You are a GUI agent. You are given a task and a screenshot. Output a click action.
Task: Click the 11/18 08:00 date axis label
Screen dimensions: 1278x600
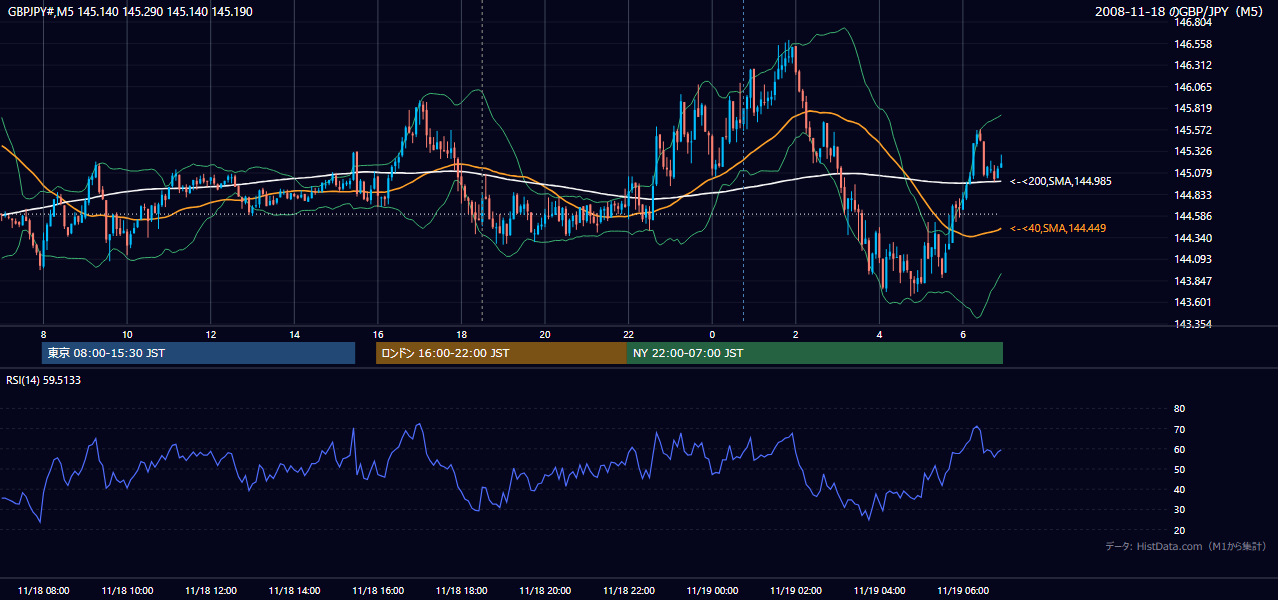tap(43, 591)
